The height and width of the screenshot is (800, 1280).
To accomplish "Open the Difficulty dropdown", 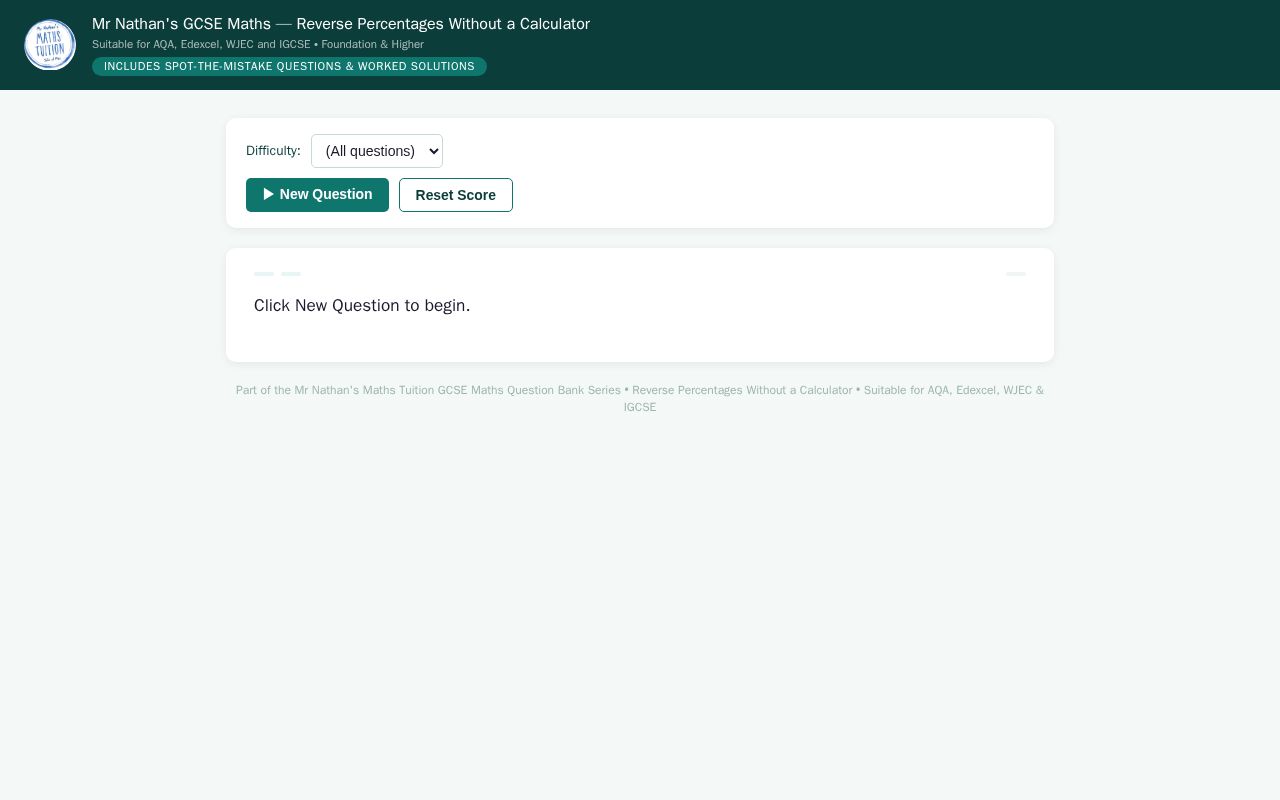I will click(377, 151).
